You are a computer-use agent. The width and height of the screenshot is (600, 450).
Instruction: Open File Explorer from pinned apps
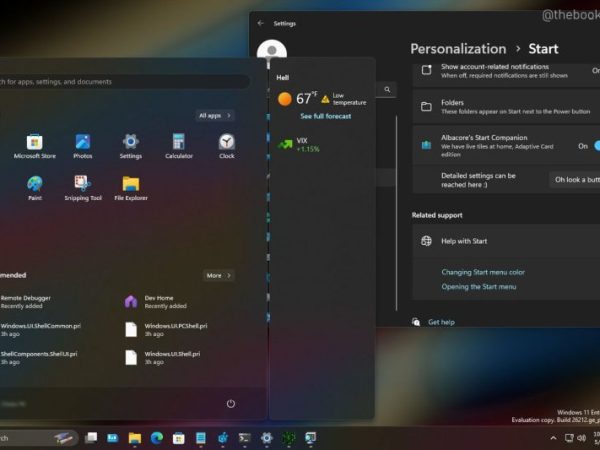click(130, 188)
